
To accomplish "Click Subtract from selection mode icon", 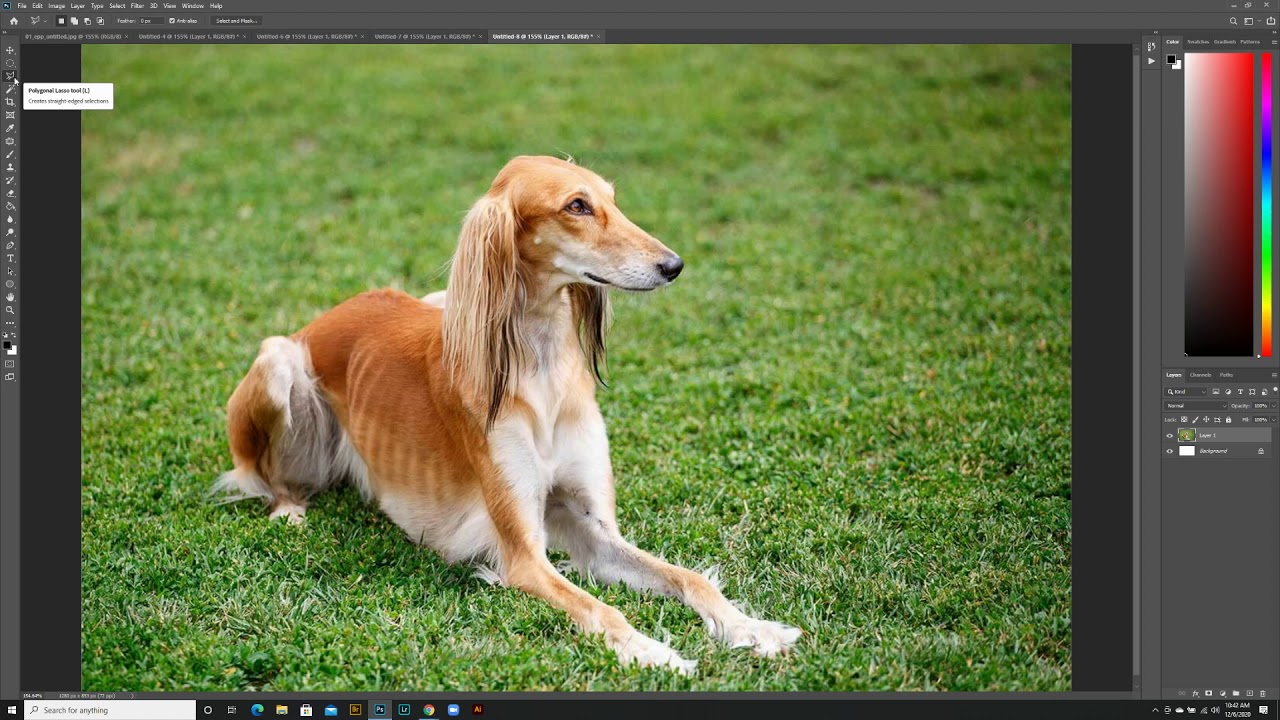I will point(87,21).
